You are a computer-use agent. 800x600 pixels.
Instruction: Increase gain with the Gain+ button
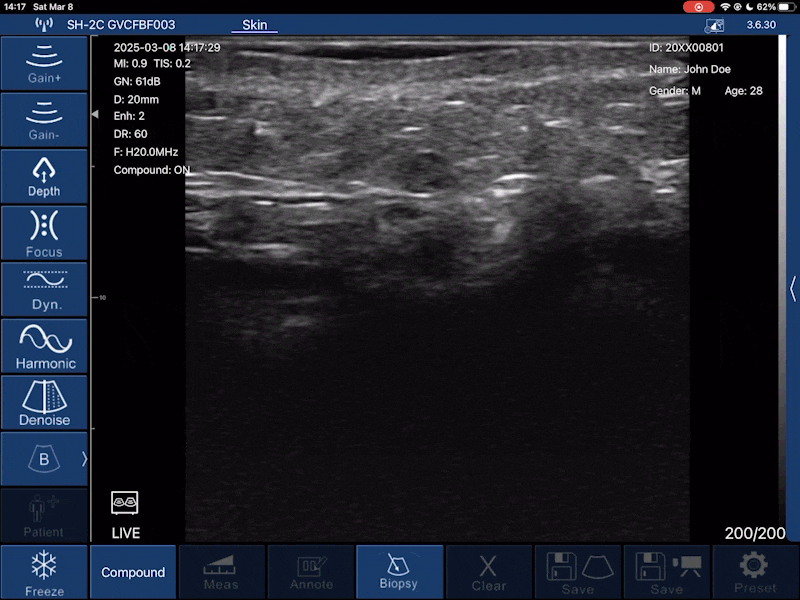[44, 63]
